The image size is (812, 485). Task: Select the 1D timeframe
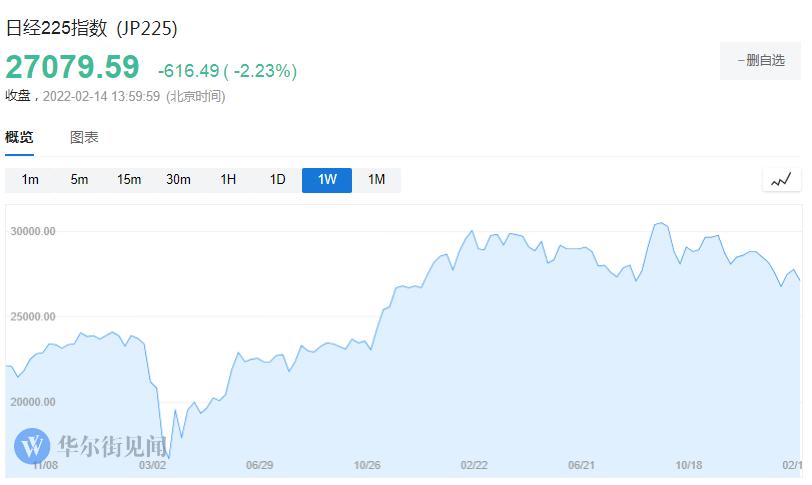click(277, 180)
